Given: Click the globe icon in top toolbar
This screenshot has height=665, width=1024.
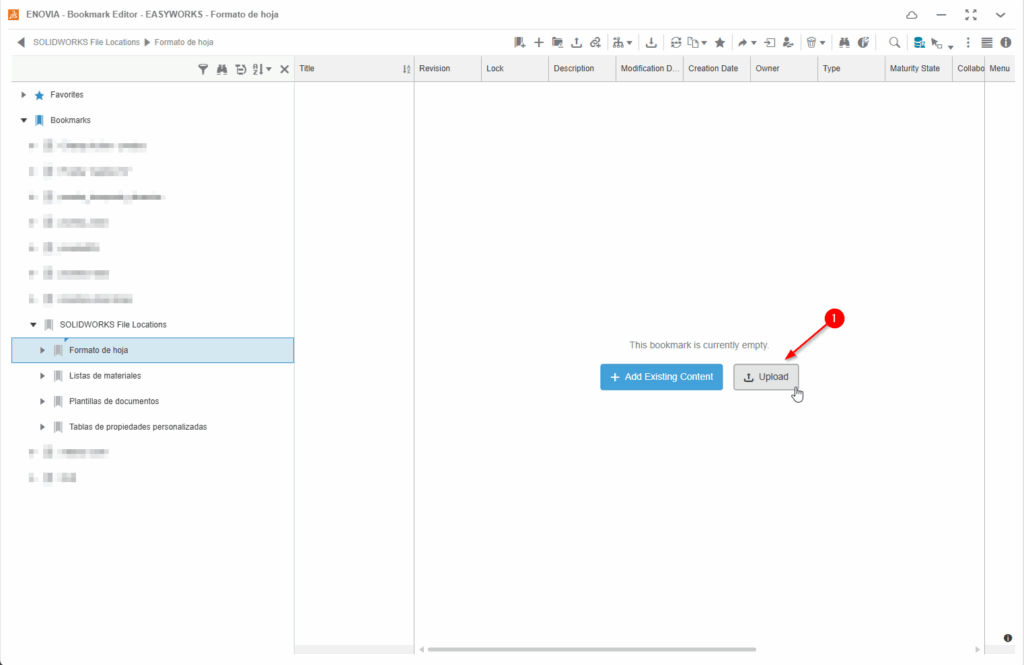Looking at the screenshot, I should [863, 42].
